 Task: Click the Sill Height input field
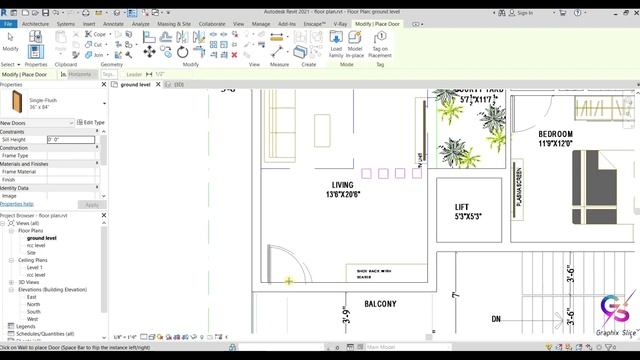coord(71,140)
